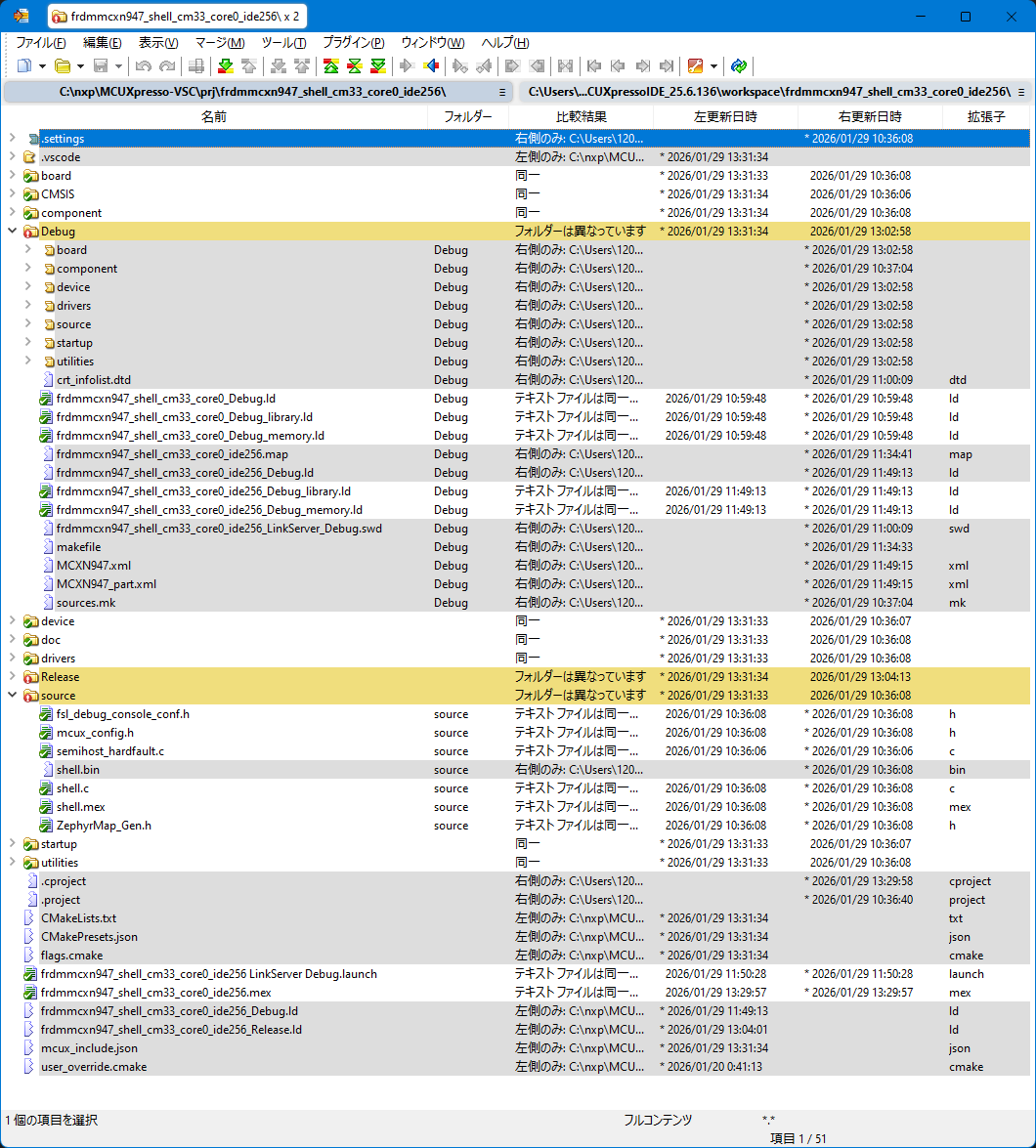The height and width of the screenshot is (1148, 1036).
Task: Open the Options toolbar icon
Action: [x=696, y=66]
